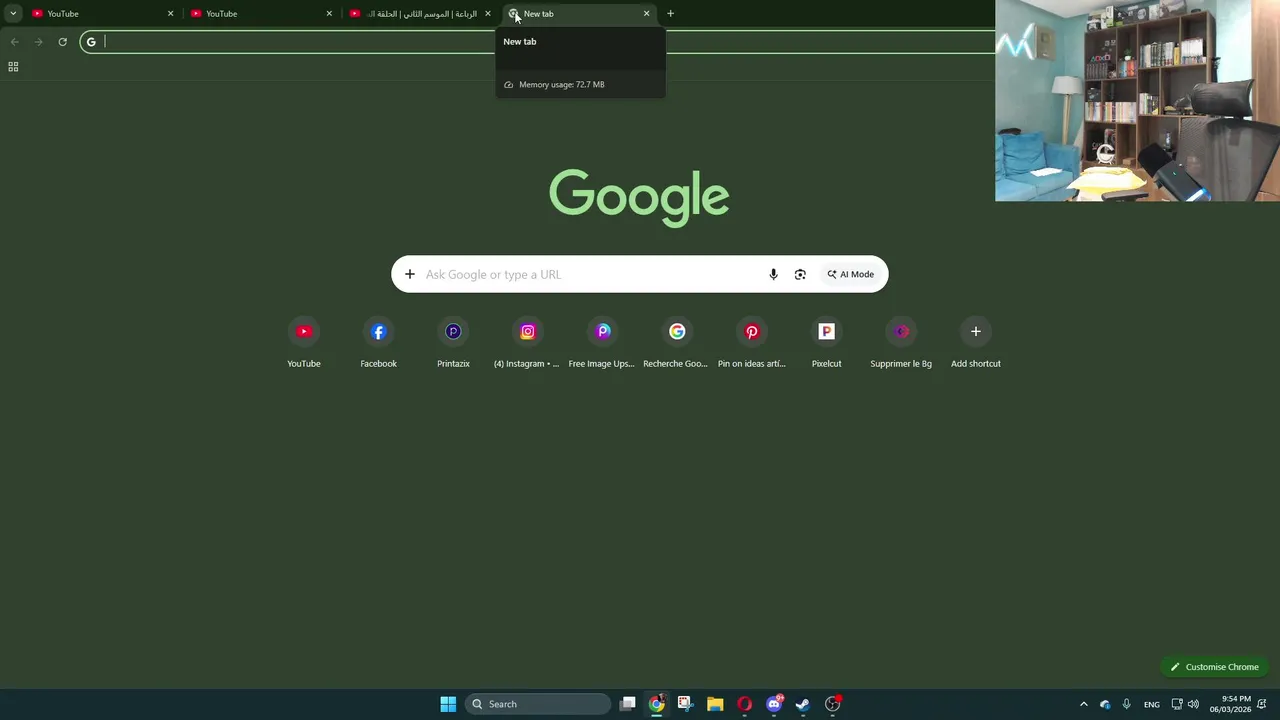
Task: Open the Free Image Ups... shortcut
Action: click(602, 343)
